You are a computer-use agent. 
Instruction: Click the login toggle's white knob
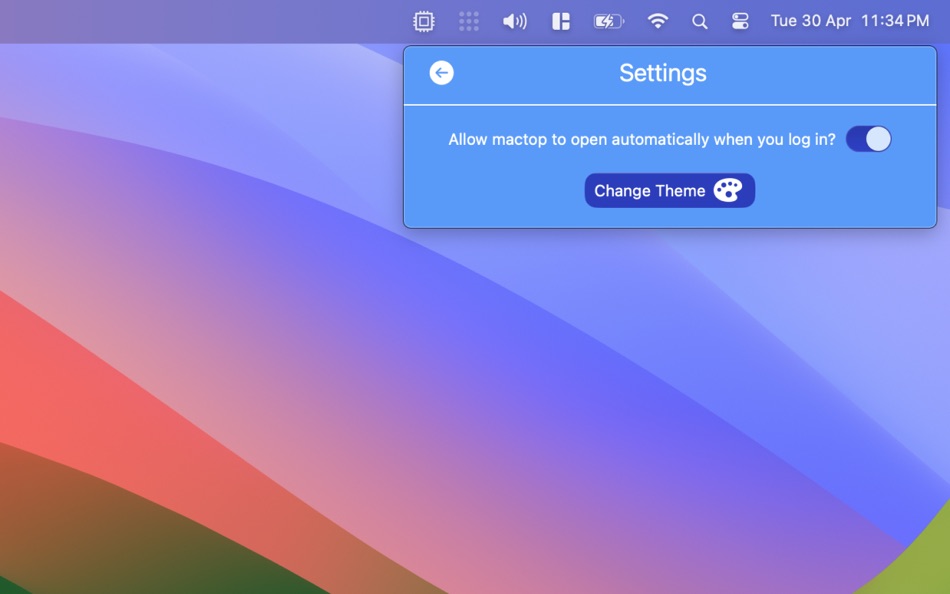877,139
